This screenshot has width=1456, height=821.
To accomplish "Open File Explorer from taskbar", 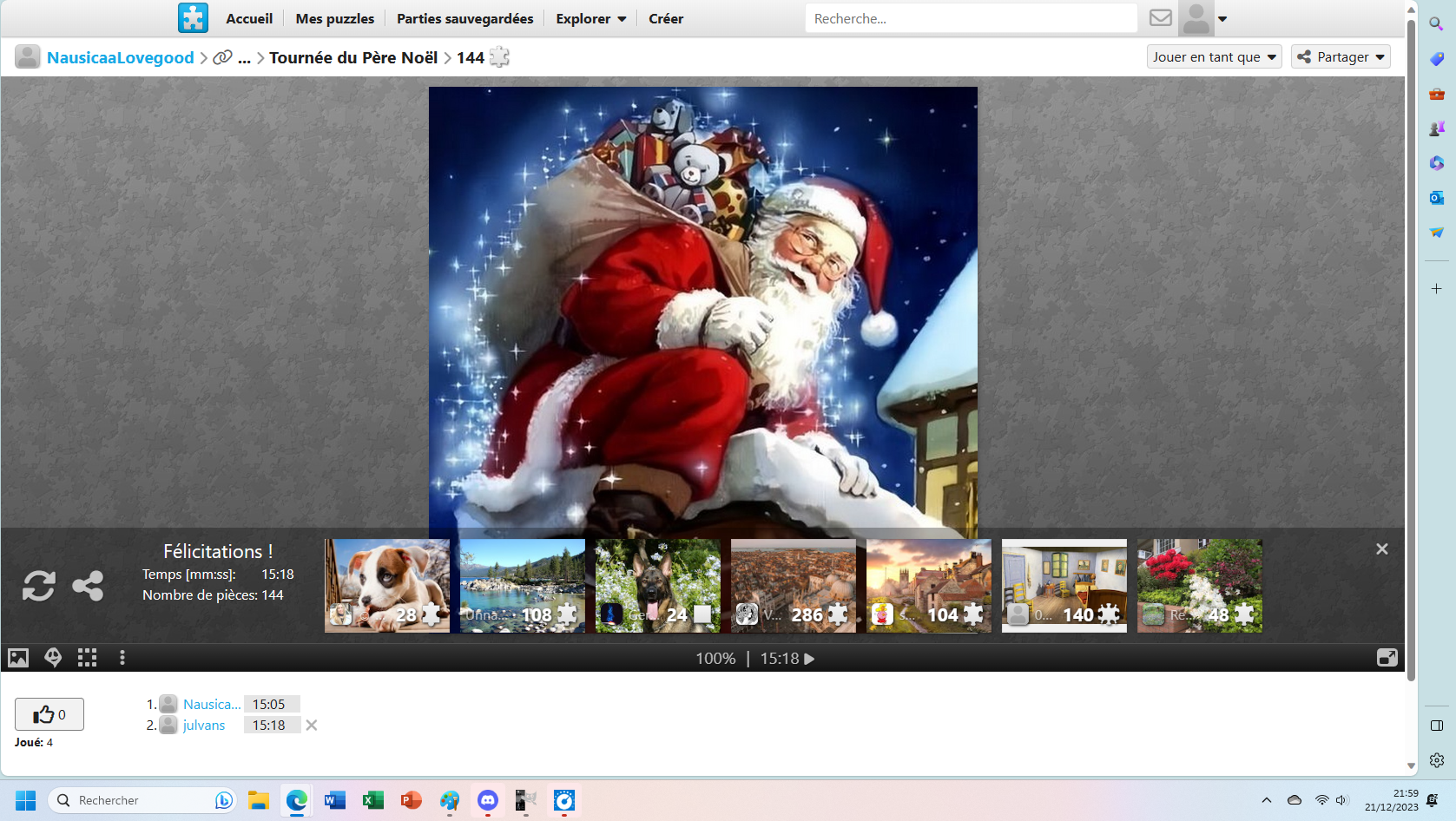I will (x=259, y=800).
